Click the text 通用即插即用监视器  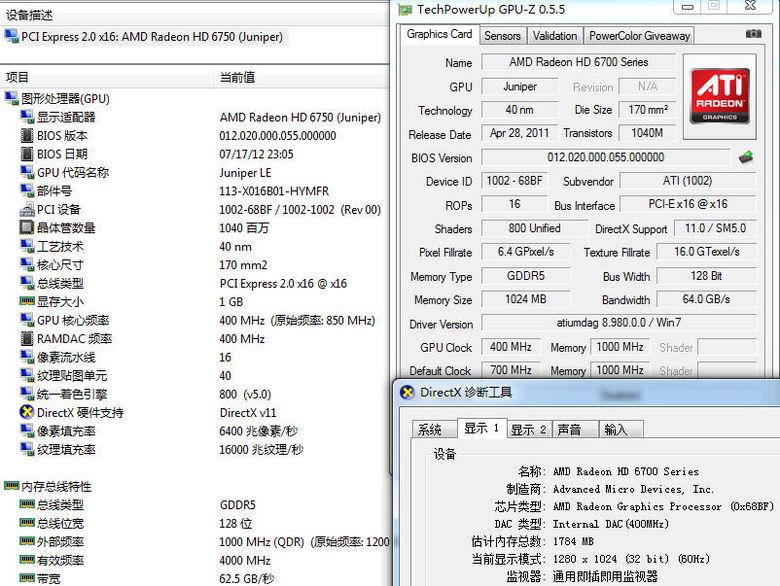pyautogui.click(x=605, y=577)
